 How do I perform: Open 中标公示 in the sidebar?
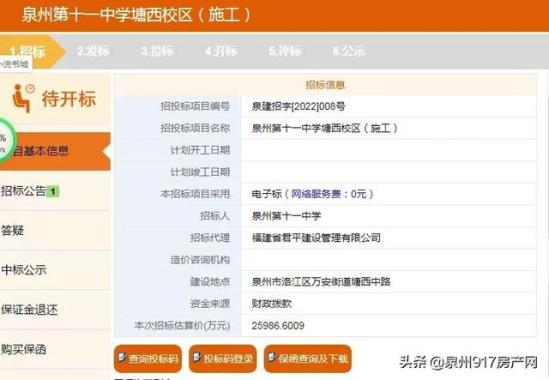pyautogui.click(x=24, y=270)
